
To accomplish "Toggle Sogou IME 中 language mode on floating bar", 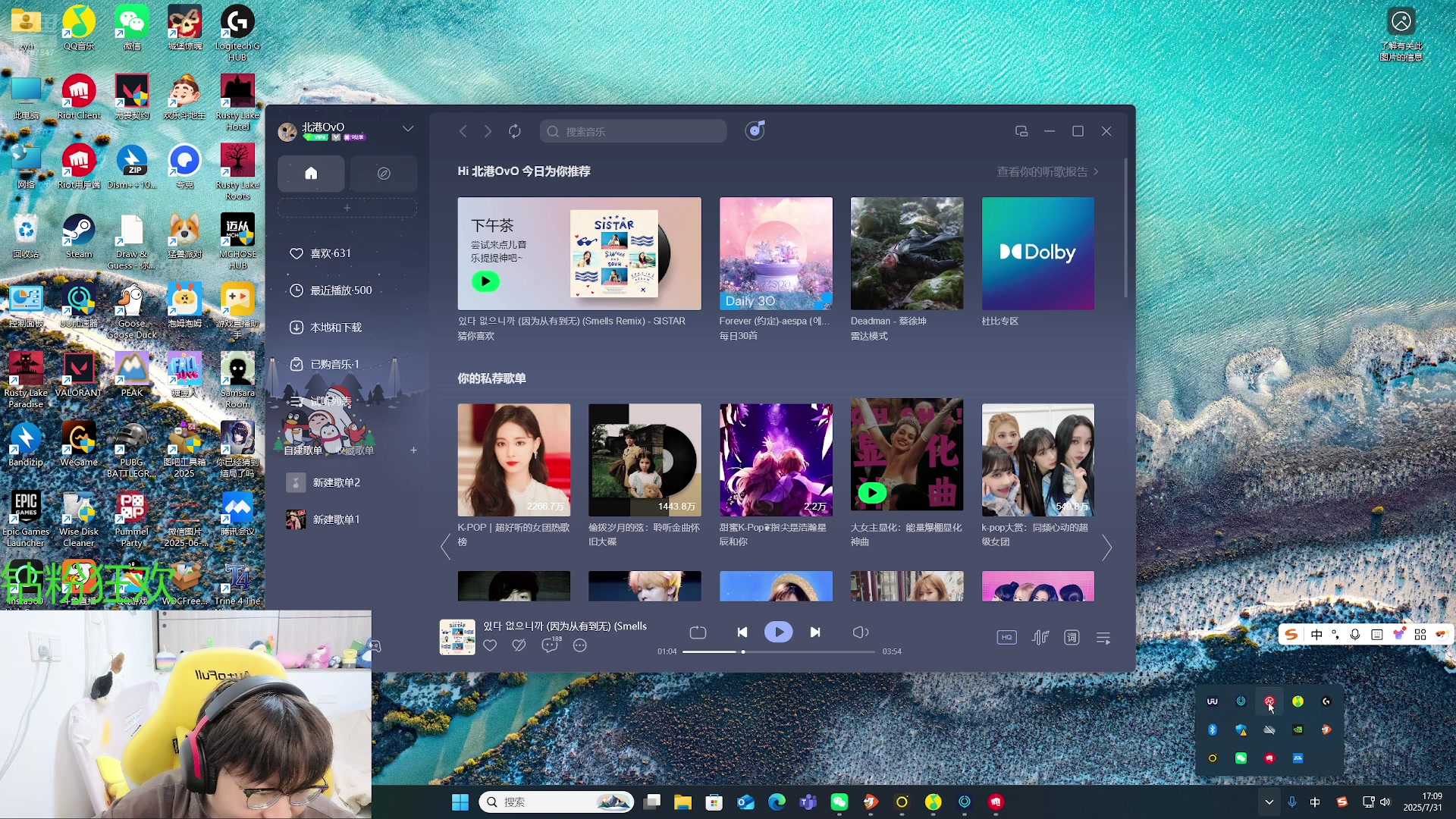I will 1316,635.
